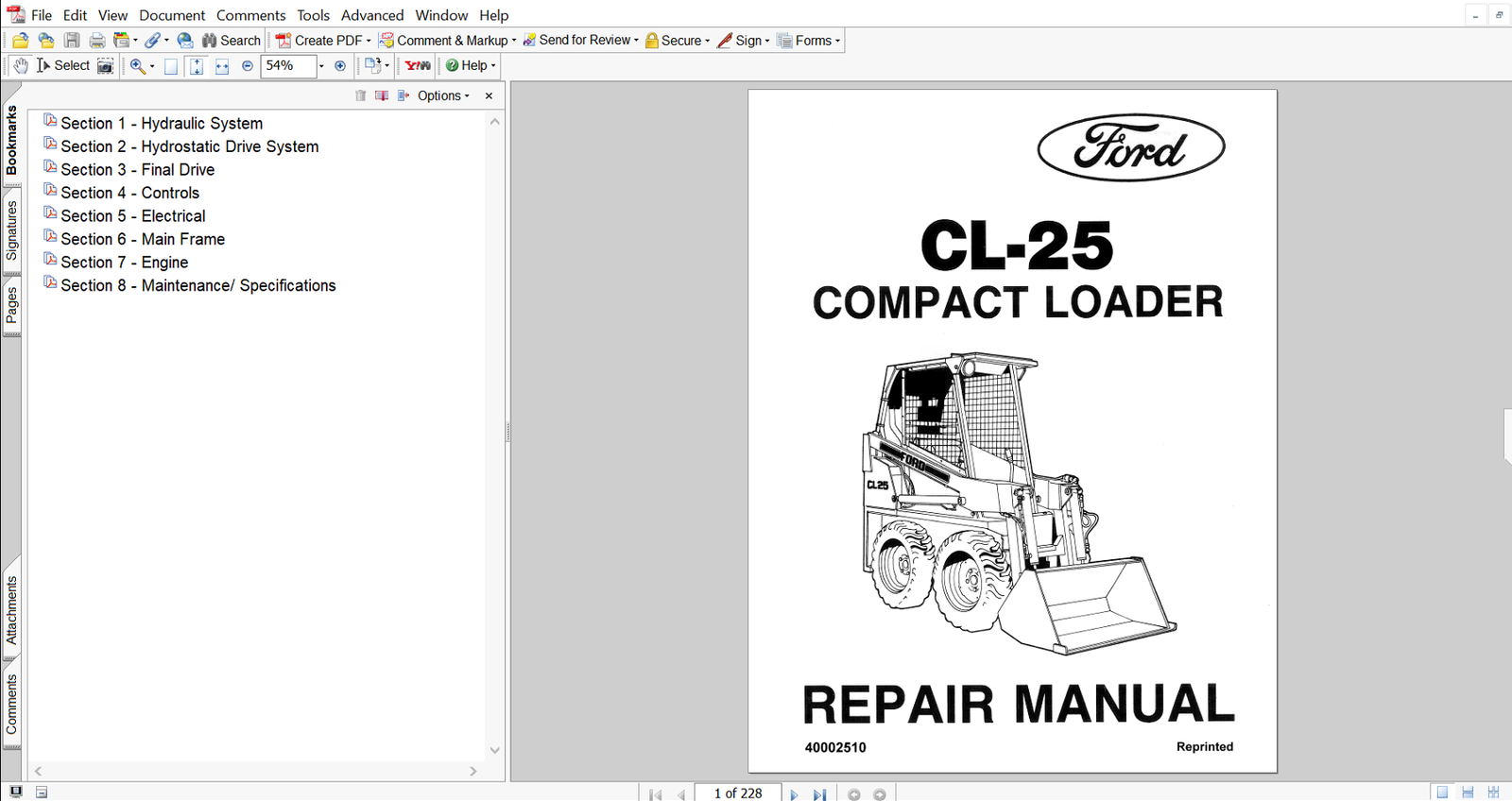Toggle the Attachments side panel tab
1512x801 pixels.
(11, 610)
